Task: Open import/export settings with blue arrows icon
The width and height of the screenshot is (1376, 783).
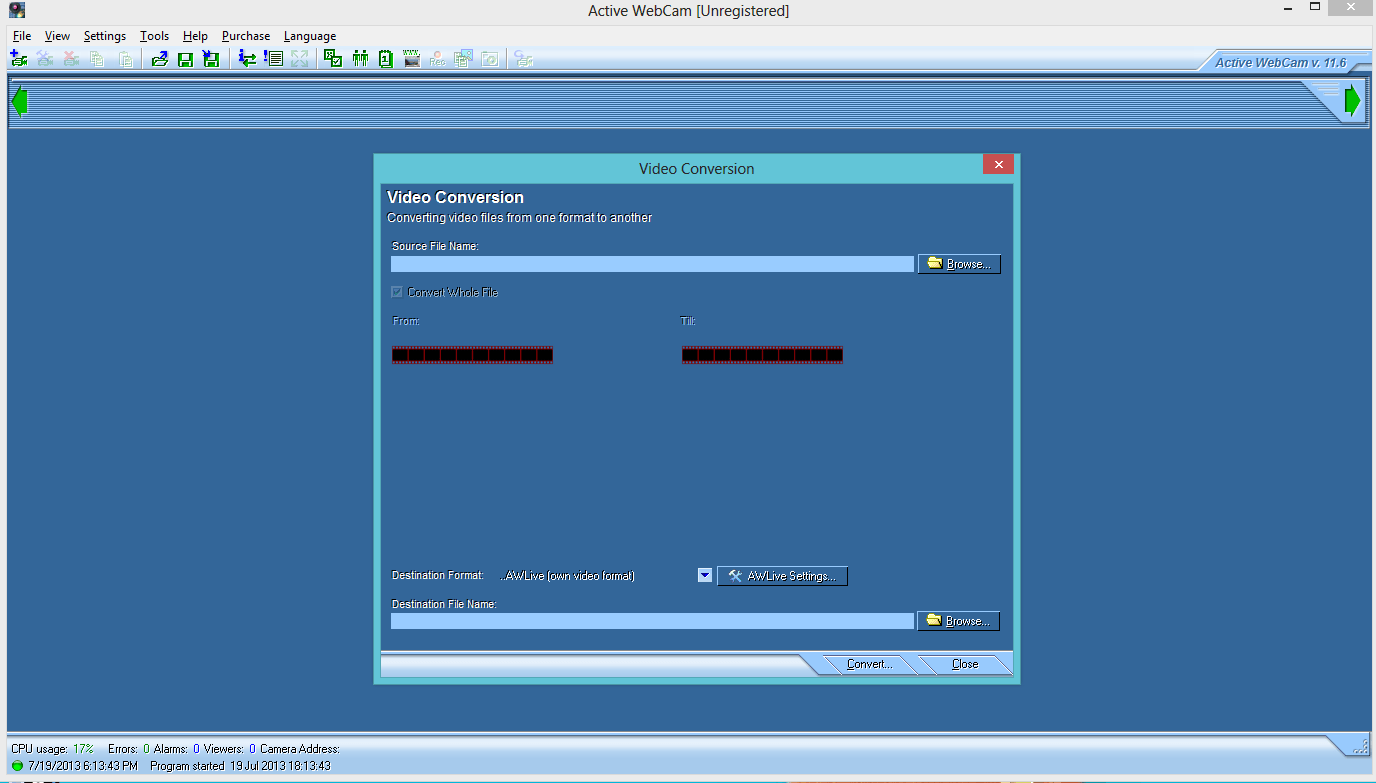Action: click(x=246, y=58)
